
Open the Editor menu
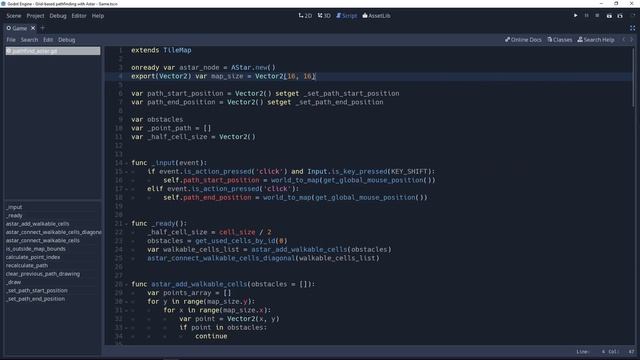[x=79, y=16]
